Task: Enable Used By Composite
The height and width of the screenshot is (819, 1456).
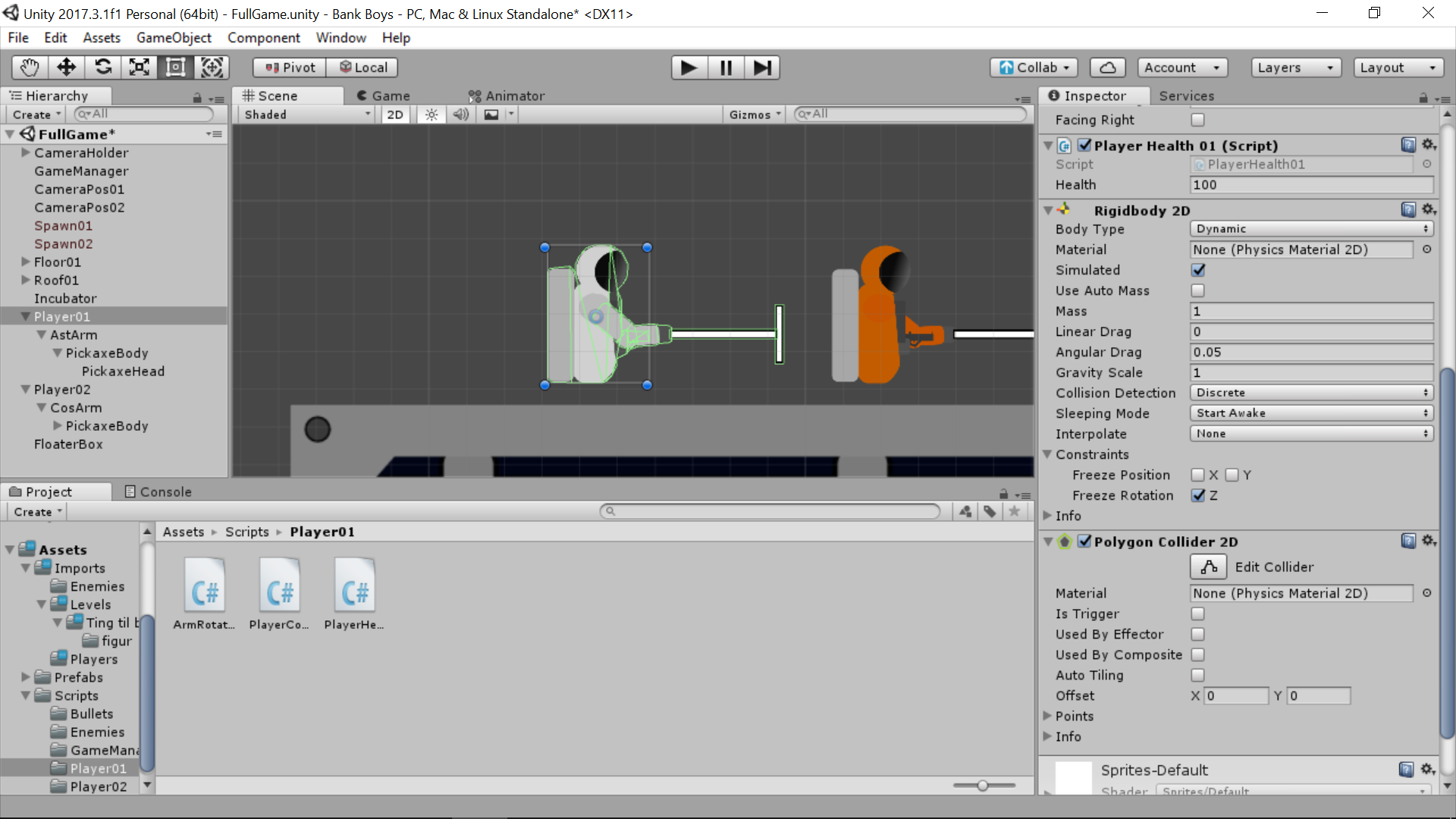Action: [x=1197, y=654]
